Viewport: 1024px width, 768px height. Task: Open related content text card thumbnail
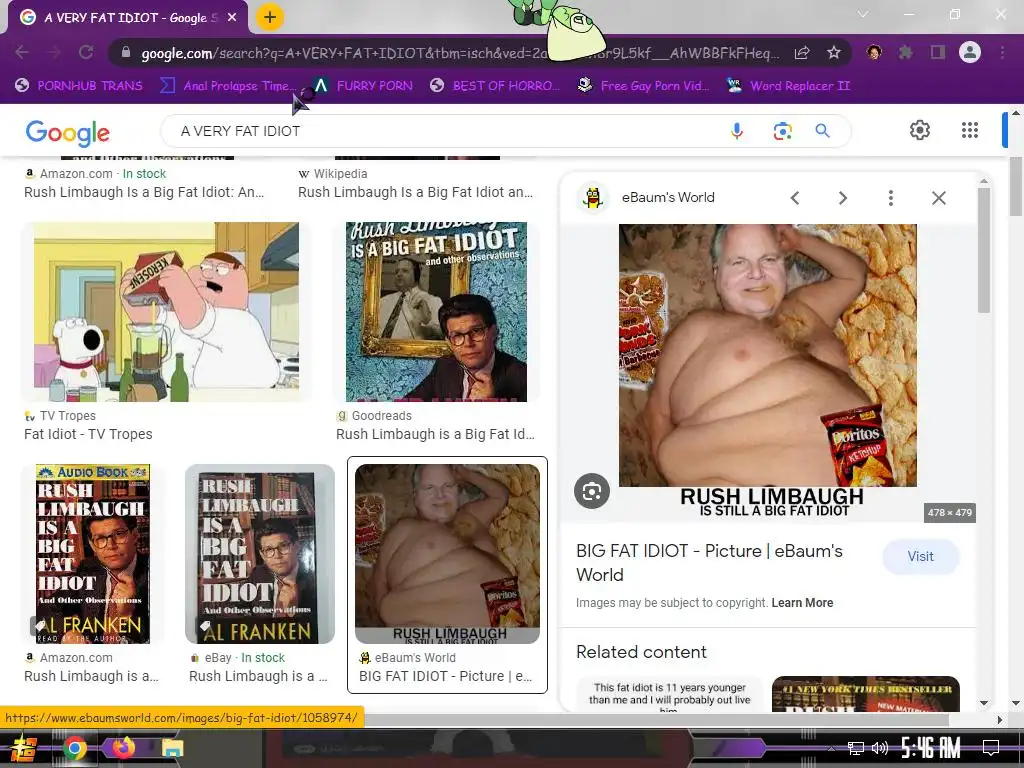pos(669,694)
